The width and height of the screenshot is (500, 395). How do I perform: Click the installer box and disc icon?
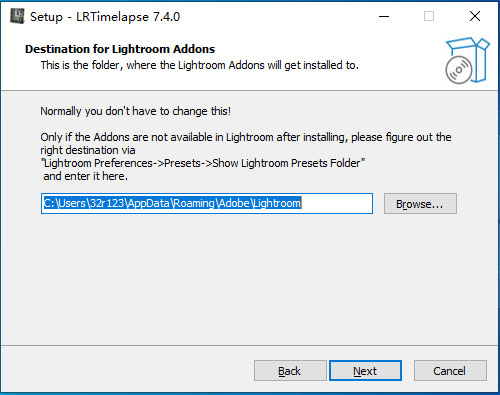(x=467, y=61)
